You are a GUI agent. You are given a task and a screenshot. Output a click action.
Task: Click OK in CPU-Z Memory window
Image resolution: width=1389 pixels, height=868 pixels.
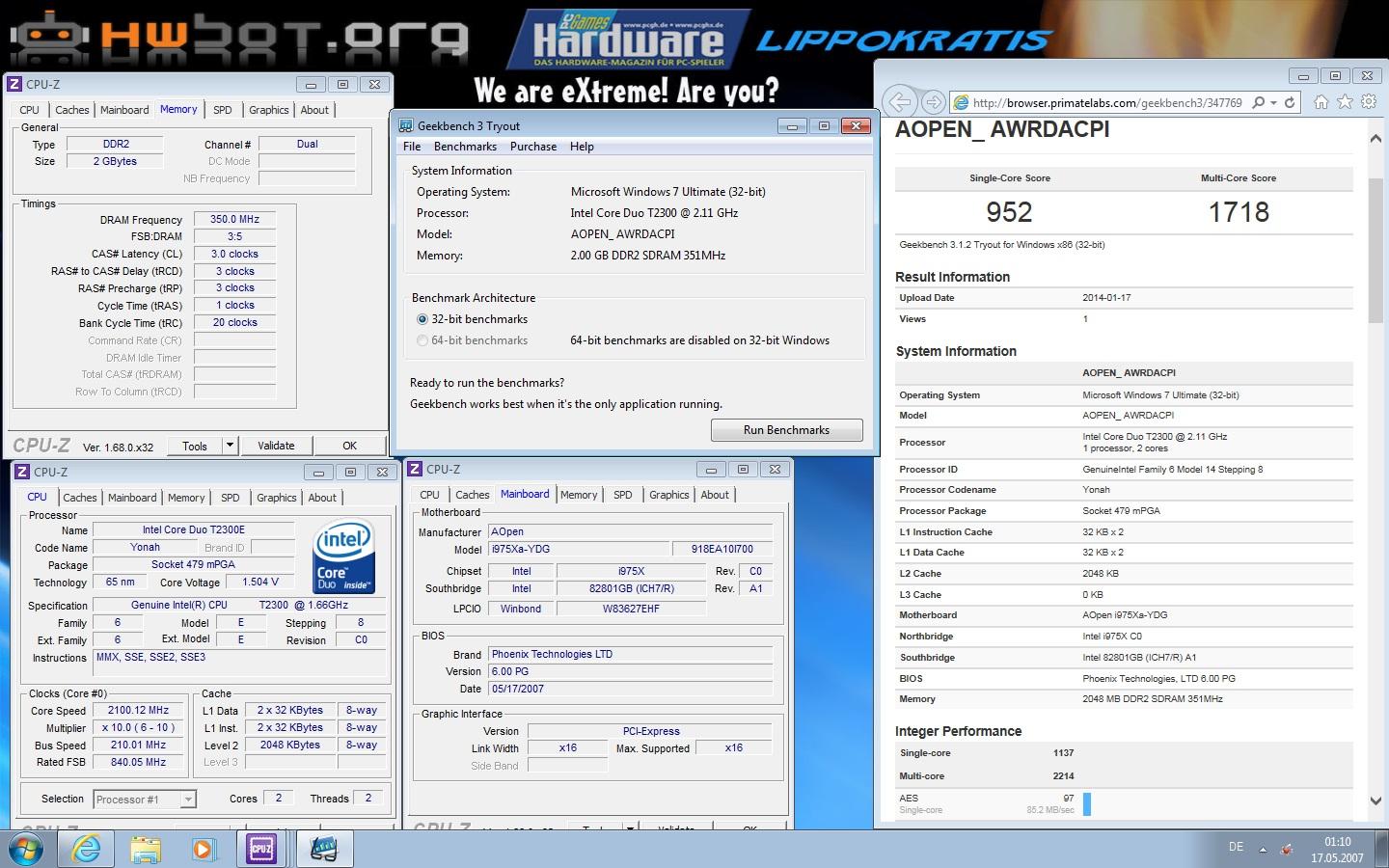pos(350,446)
